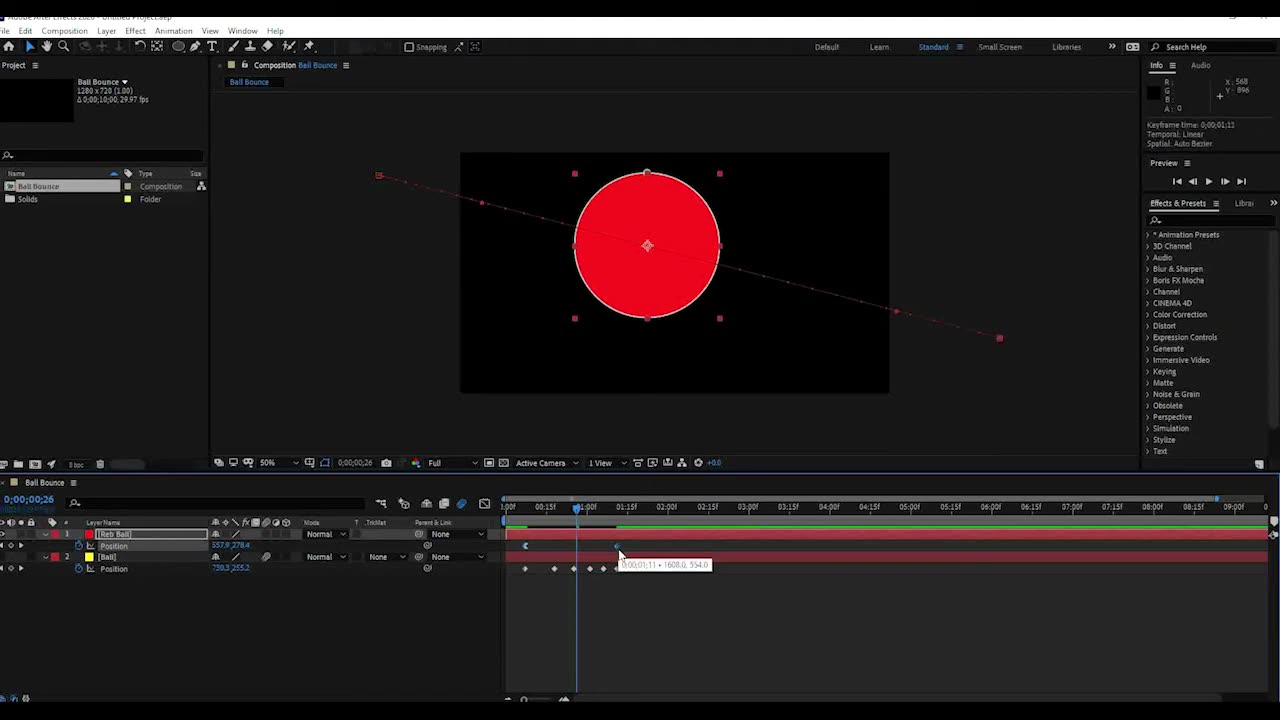
Task: Select the Solids folder in Project panel
Action: point(27,199)
